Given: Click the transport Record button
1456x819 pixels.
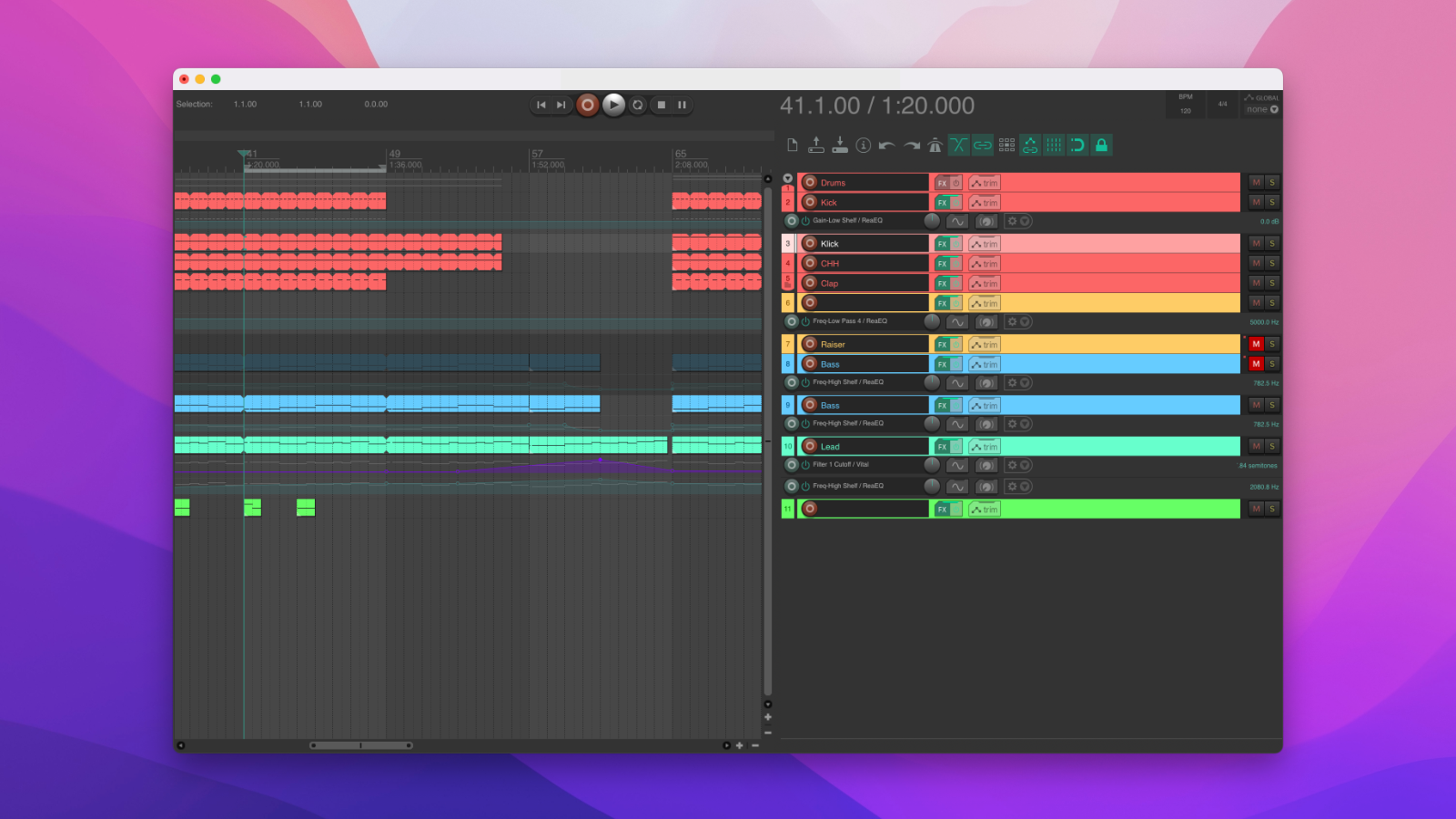Looking at the screenshot, I should (588, 105).
